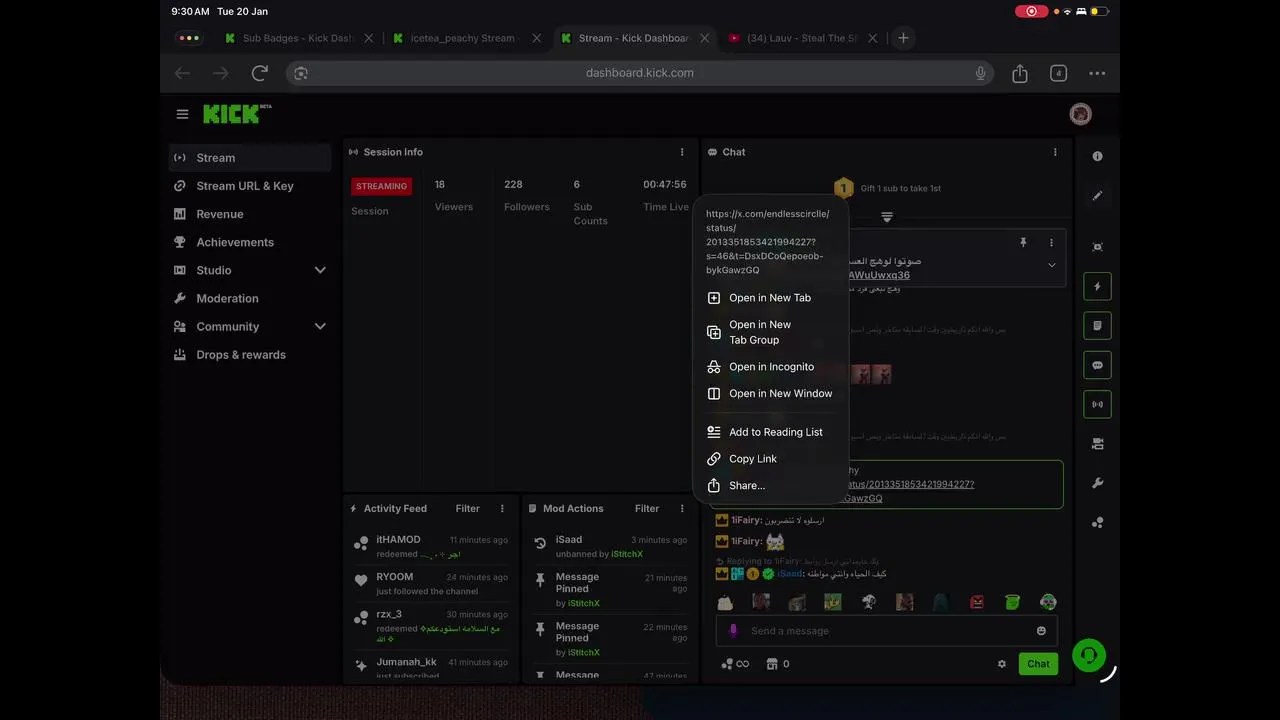Viewport: 1280px width, 720px height.
Task: Toggle the Activity Feed lightning widget button
Action: (1097, 286)
